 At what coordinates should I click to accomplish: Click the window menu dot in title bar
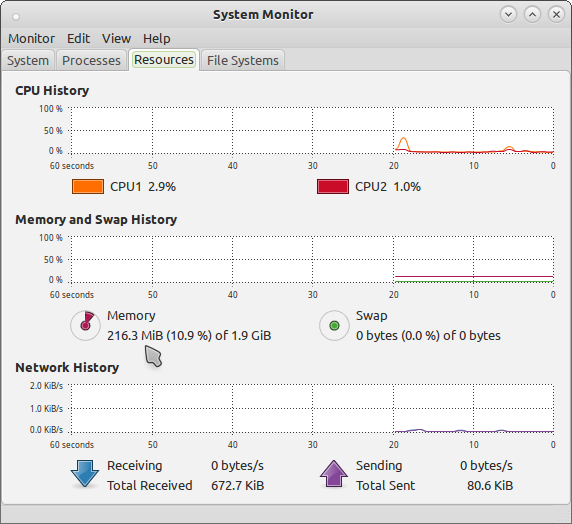[16, 16]
